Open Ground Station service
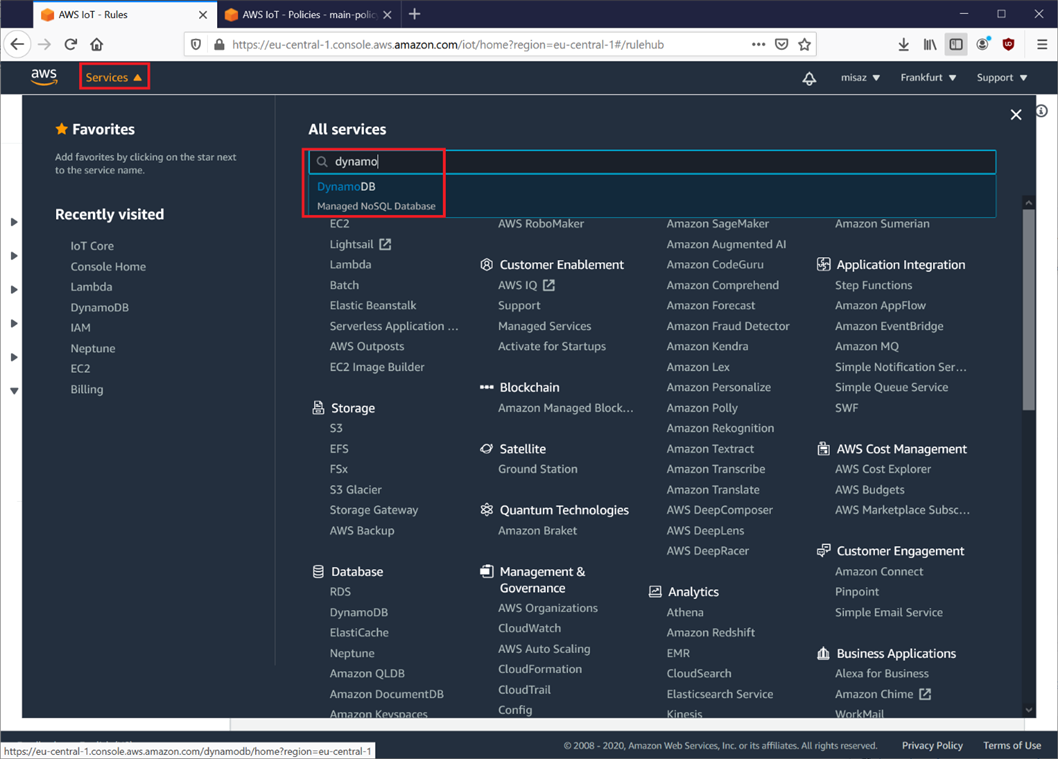The width and height of the screenshot is (1058, 759). [538, 469]
